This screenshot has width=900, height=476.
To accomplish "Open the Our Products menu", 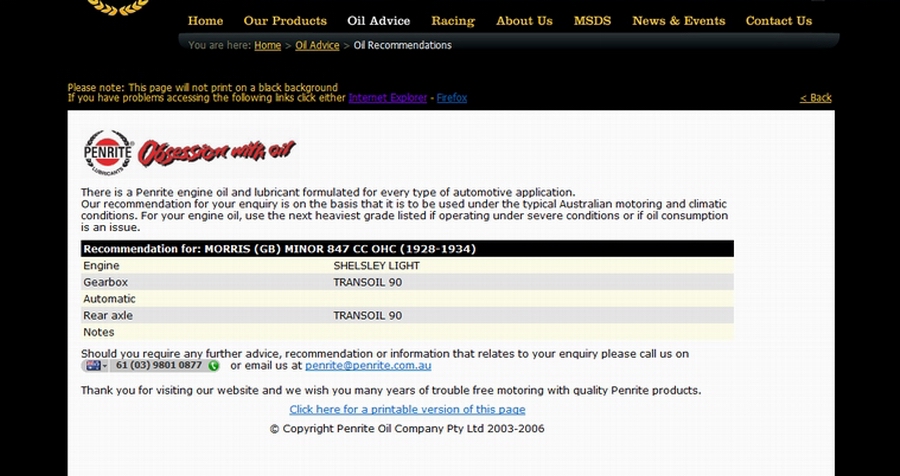I will point(285,21).
